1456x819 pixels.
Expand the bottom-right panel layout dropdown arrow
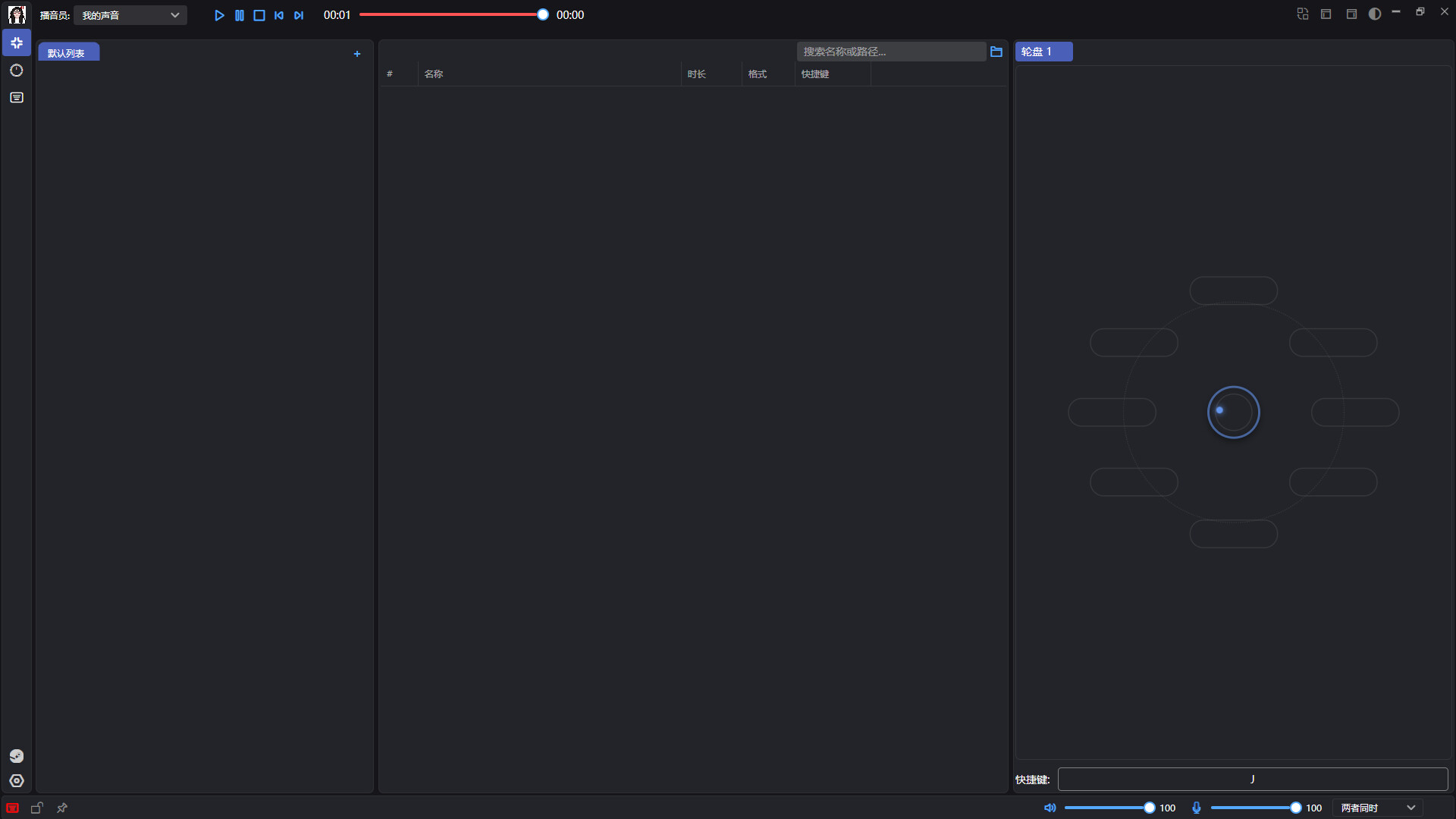pos(1410,808)
